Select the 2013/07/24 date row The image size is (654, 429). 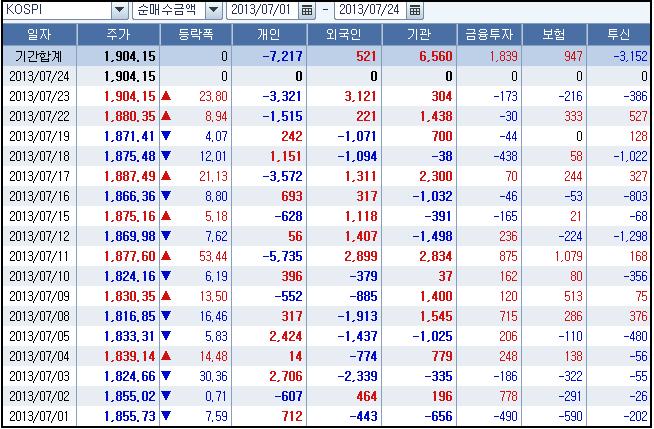click(327, 76)
